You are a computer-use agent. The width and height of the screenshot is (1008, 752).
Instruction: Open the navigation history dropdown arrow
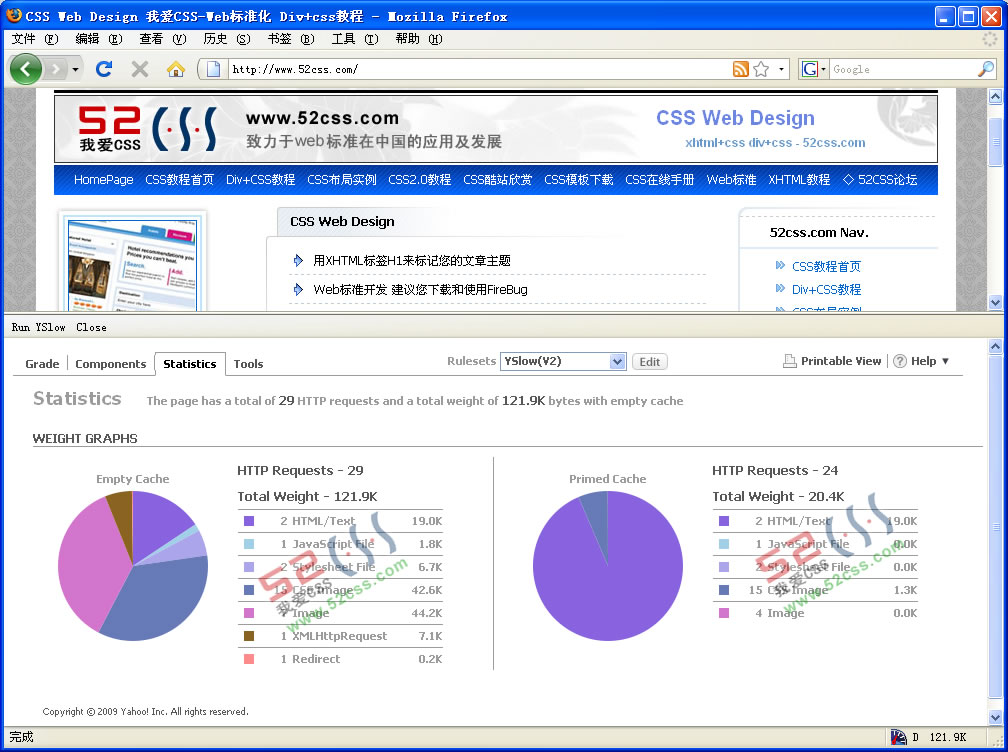pyautogui.click(x=75, y=69)
